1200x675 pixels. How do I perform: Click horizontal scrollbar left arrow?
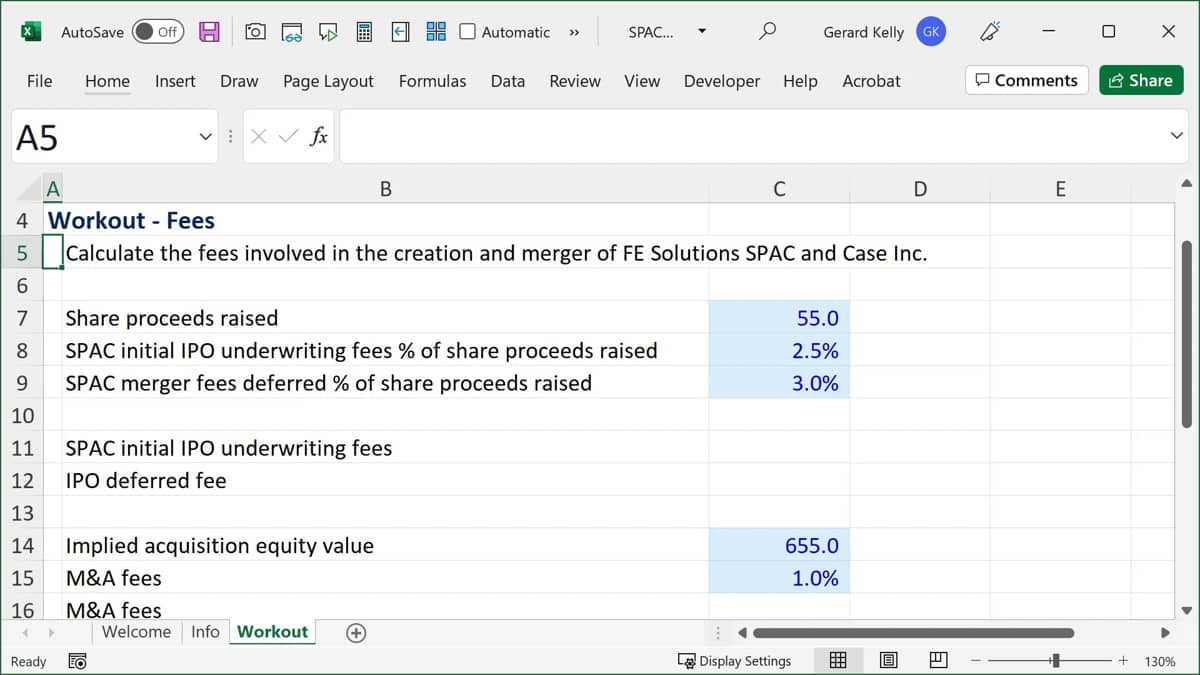pyautogui.click(x=742, y=632)
